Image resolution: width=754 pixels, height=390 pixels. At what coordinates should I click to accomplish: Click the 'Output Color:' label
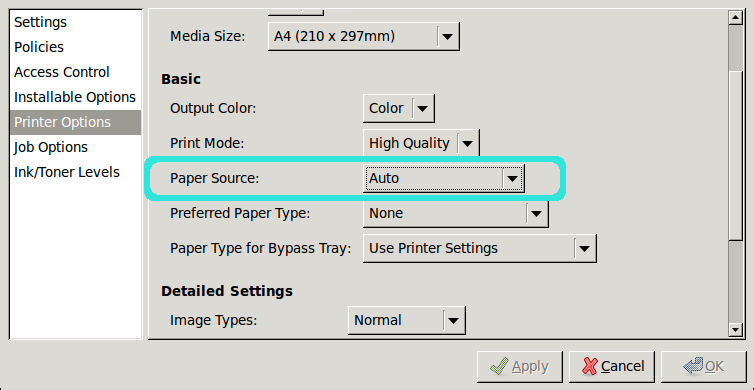click(213, 109)
